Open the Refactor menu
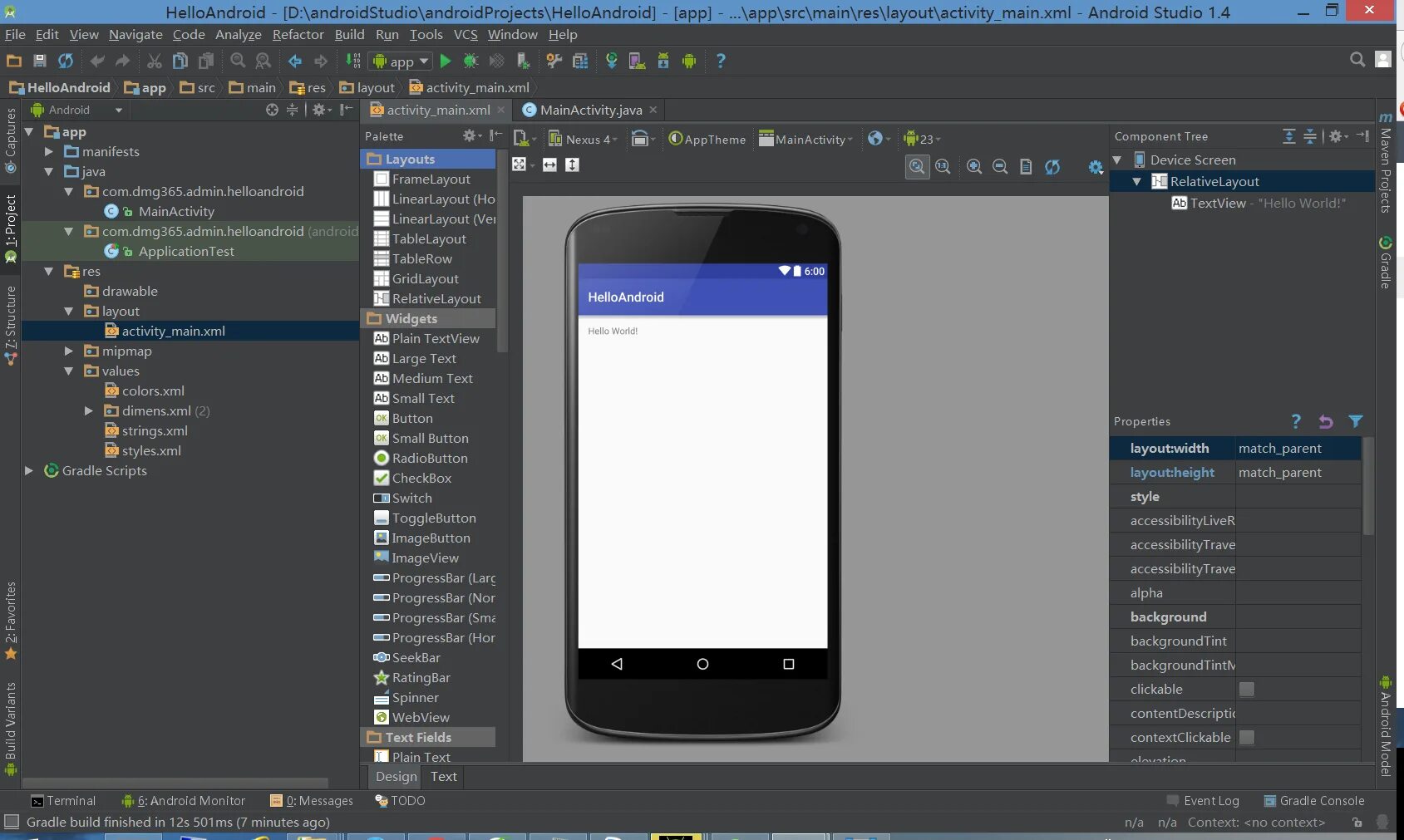The image size is (1404, 840). click(298, 34)
